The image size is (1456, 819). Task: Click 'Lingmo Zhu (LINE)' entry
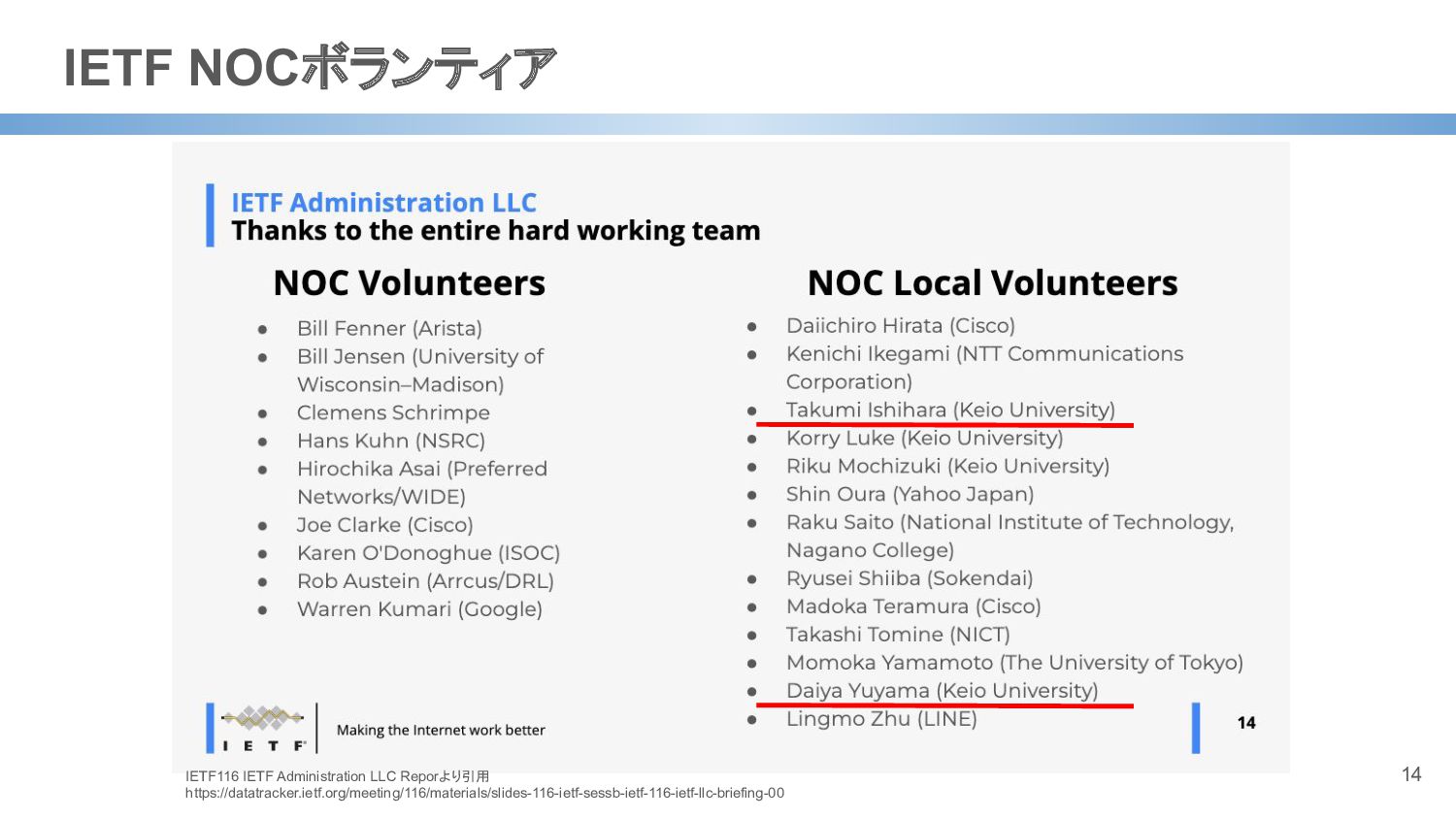coord(881,720)
